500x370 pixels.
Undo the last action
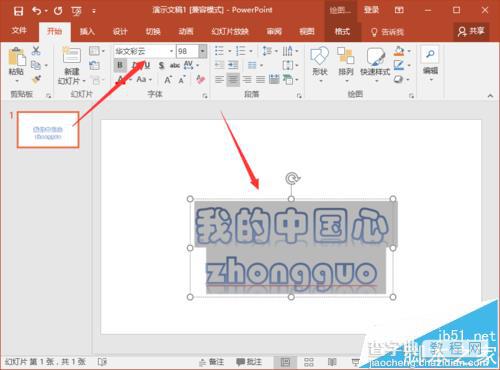(x=36, y=11)
